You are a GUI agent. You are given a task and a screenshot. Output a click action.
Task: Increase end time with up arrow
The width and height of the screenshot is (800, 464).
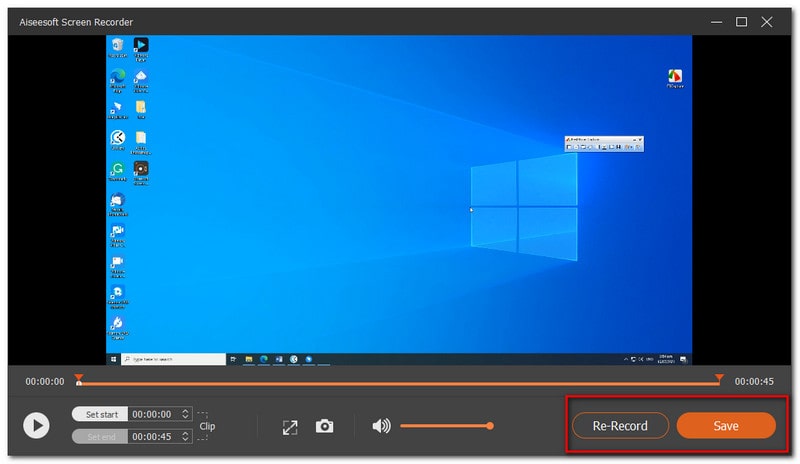point(185,433)
